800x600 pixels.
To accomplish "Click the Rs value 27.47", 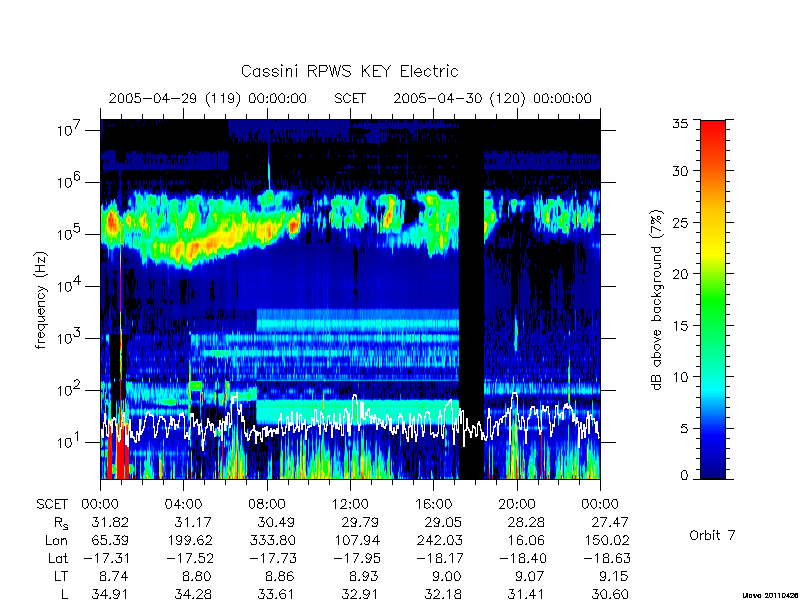I will [609, 522].
